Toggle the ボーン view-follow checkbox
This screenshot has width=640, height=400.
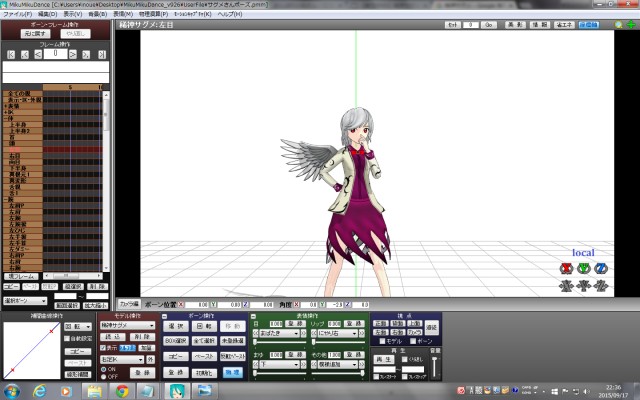[413, 341]
